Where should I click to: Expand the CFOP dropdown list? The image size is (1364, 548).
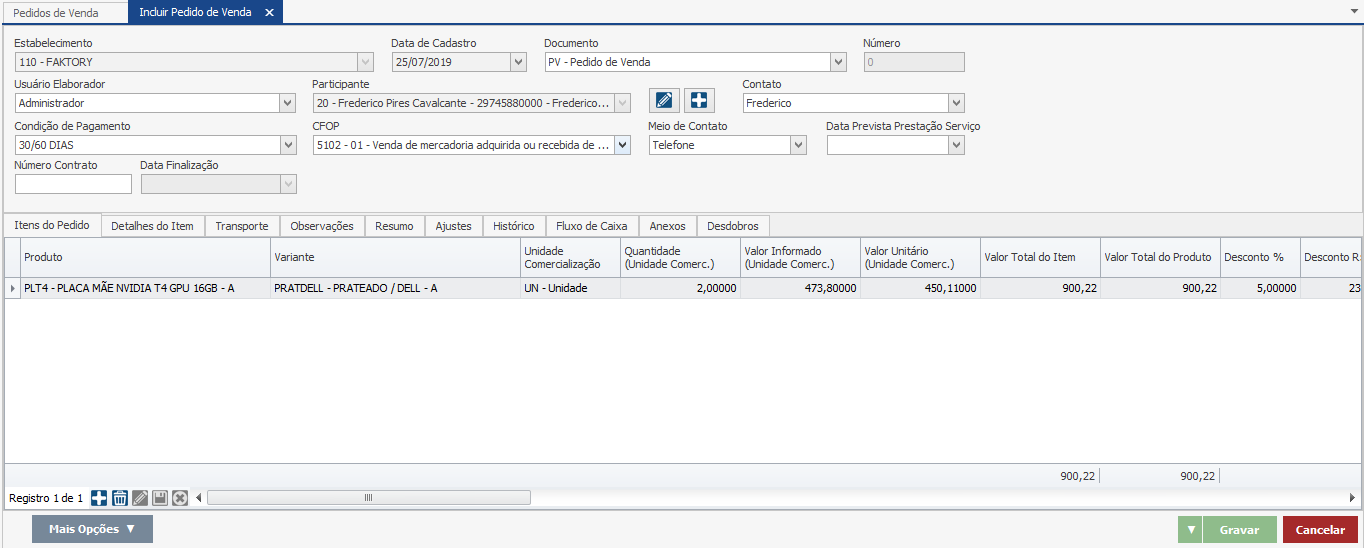click(622, 145)
